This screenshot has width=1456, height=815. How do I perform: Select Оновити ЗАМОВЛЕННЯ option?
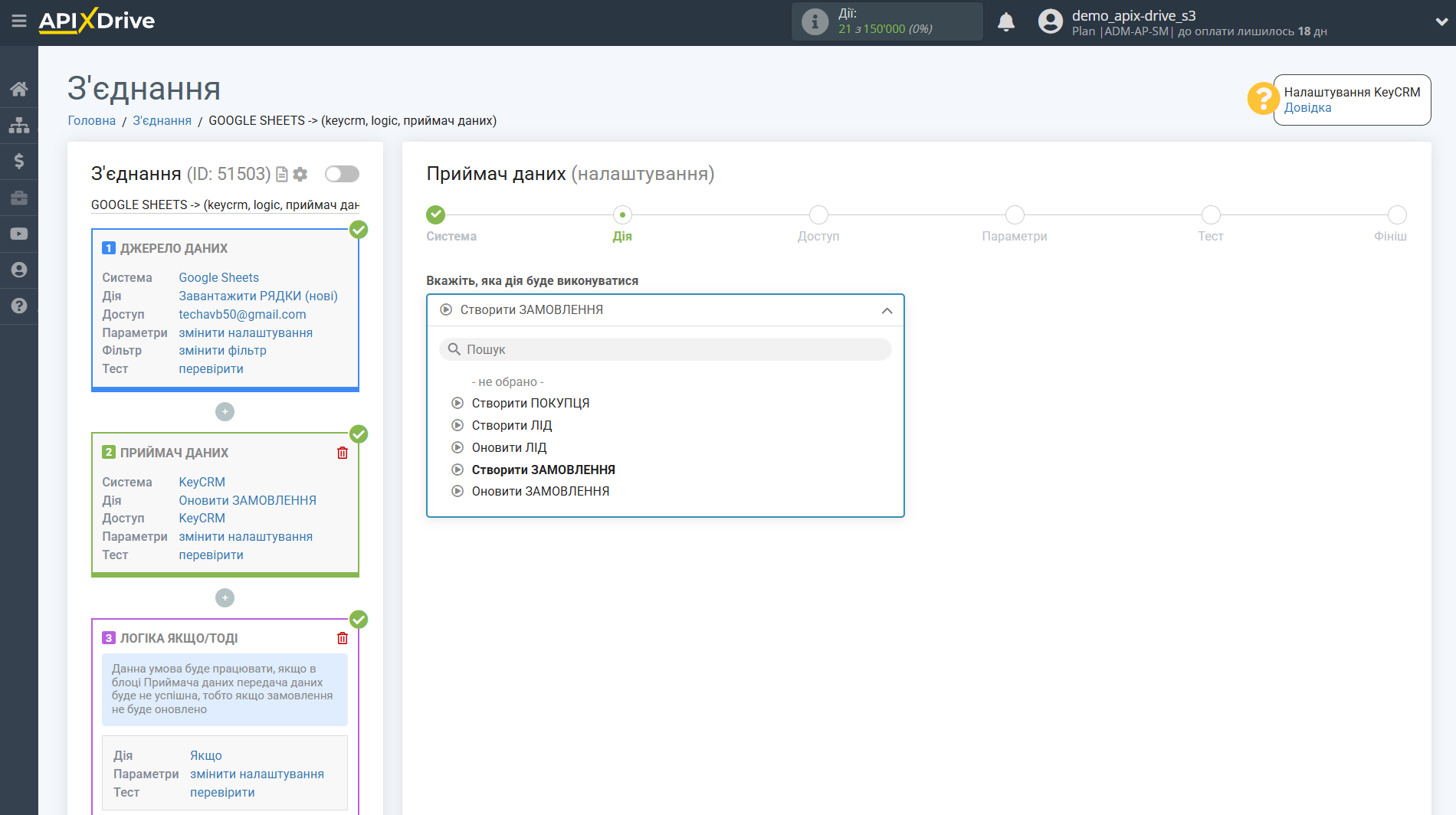[x=540, y=491]
